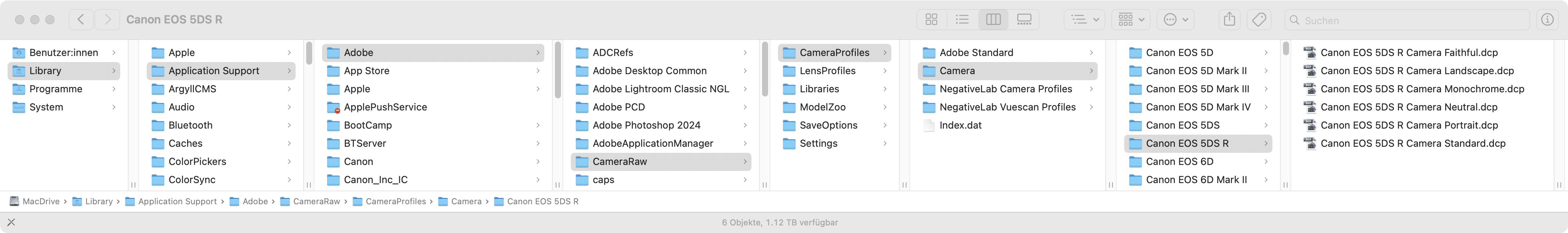Click Canon EOS 5DS R in path bar

536,201
